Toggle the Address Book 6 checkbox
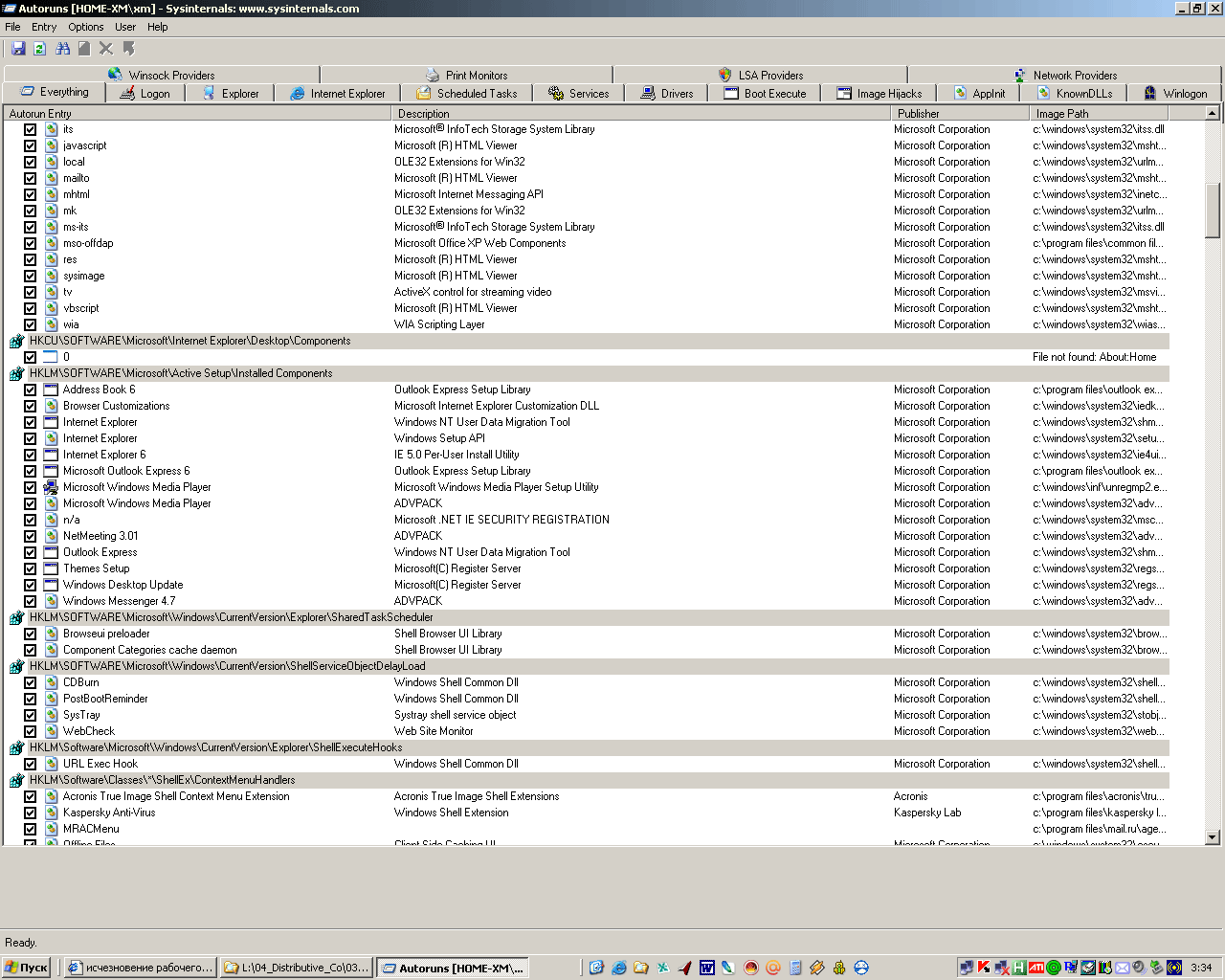1225x980 pixels. 30,390
